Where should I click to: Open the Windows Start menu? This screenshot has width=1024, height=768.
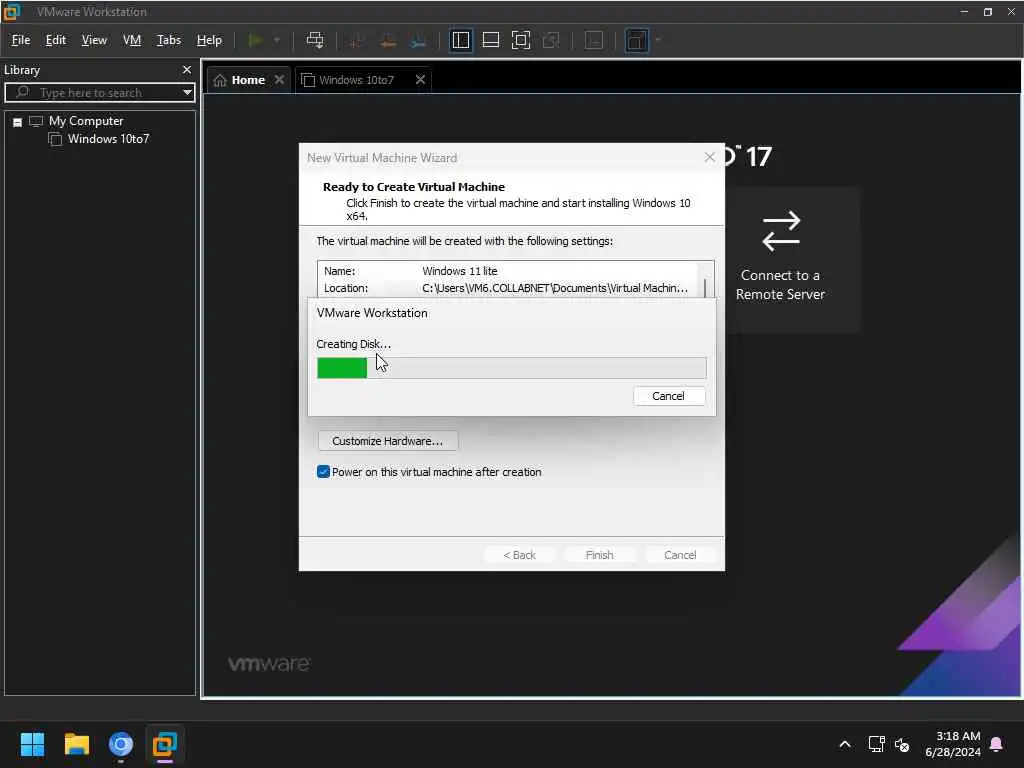pyautogui.click(x=32, y=744)
